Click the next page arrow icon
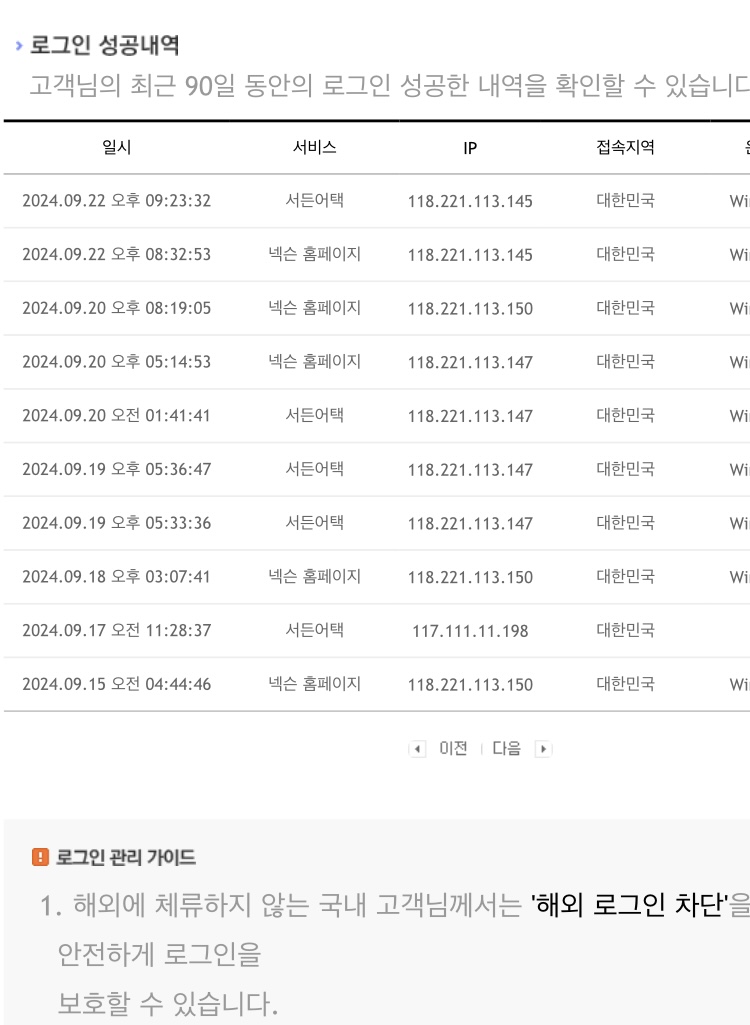Image resolution: width=750 pixels, height=1025 pixels. [x=543, y=749]
